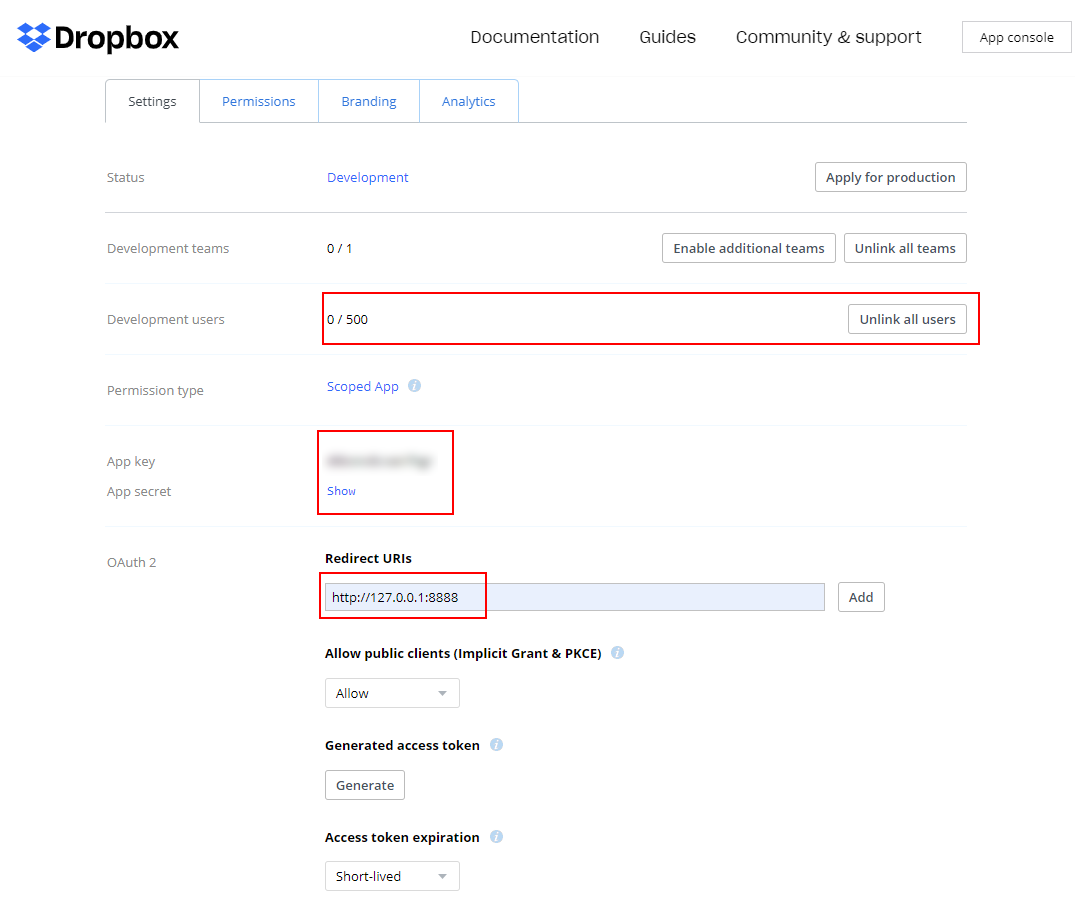Click Enable additional teams button

click(748, 248)
